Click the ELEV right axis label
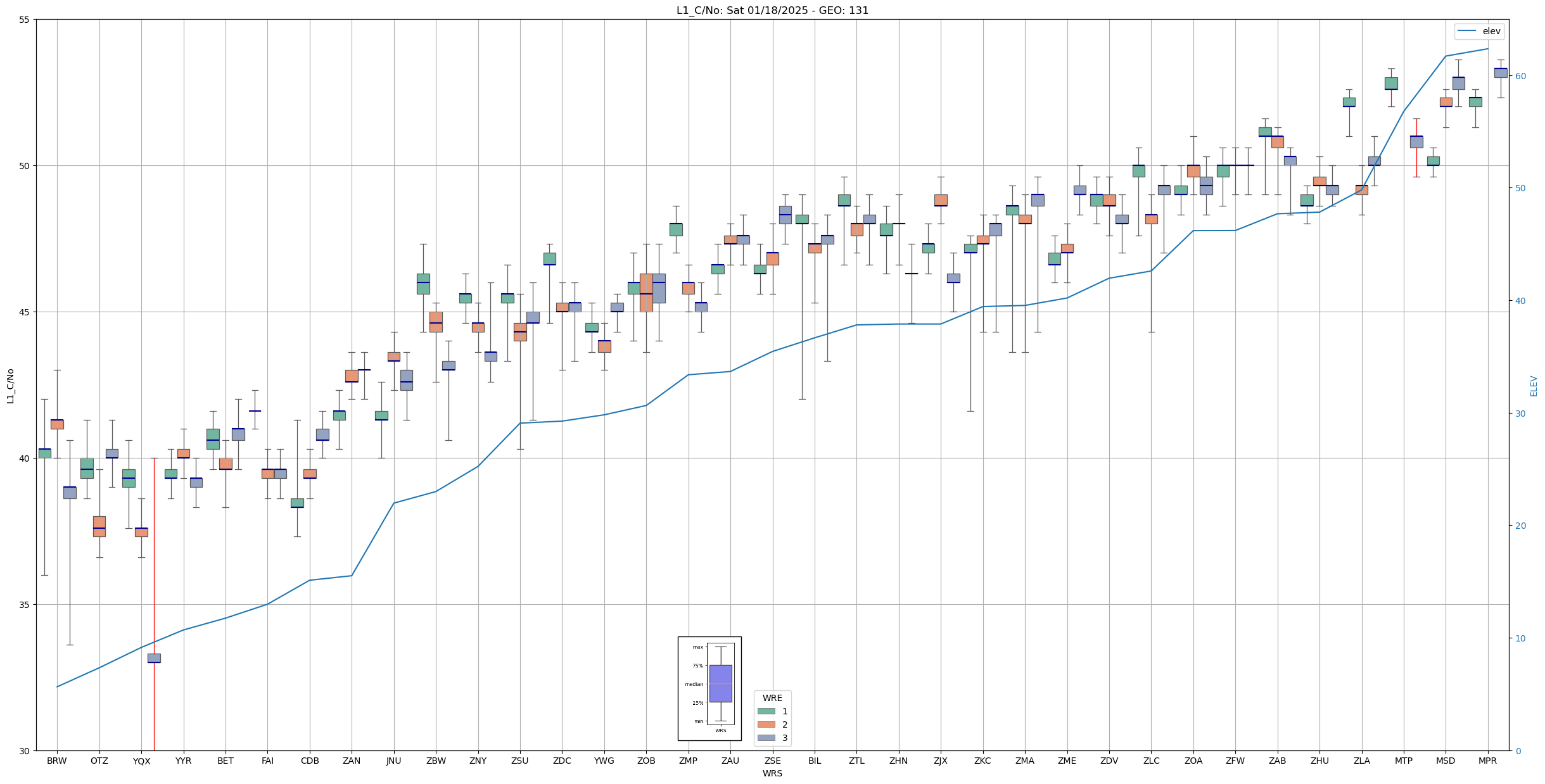The height and width of the screenshot is (784, 1545). [1534, 386]
